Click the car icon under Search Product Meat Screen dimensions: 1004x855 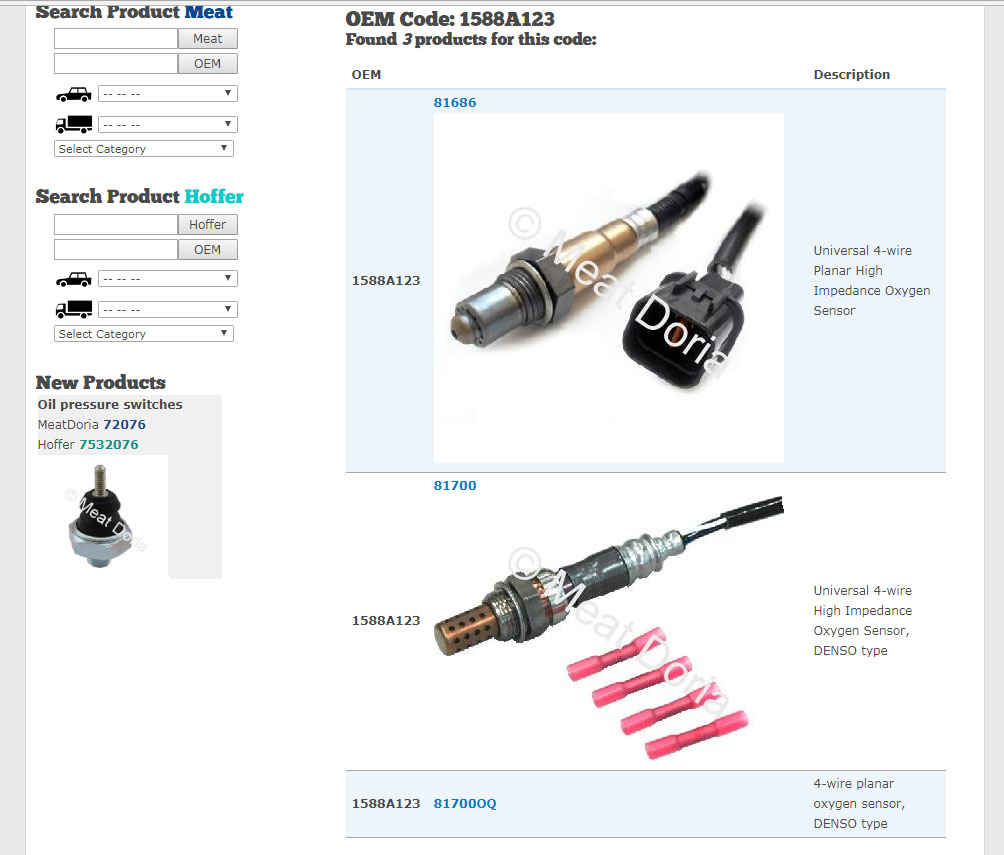coord(74,95)
